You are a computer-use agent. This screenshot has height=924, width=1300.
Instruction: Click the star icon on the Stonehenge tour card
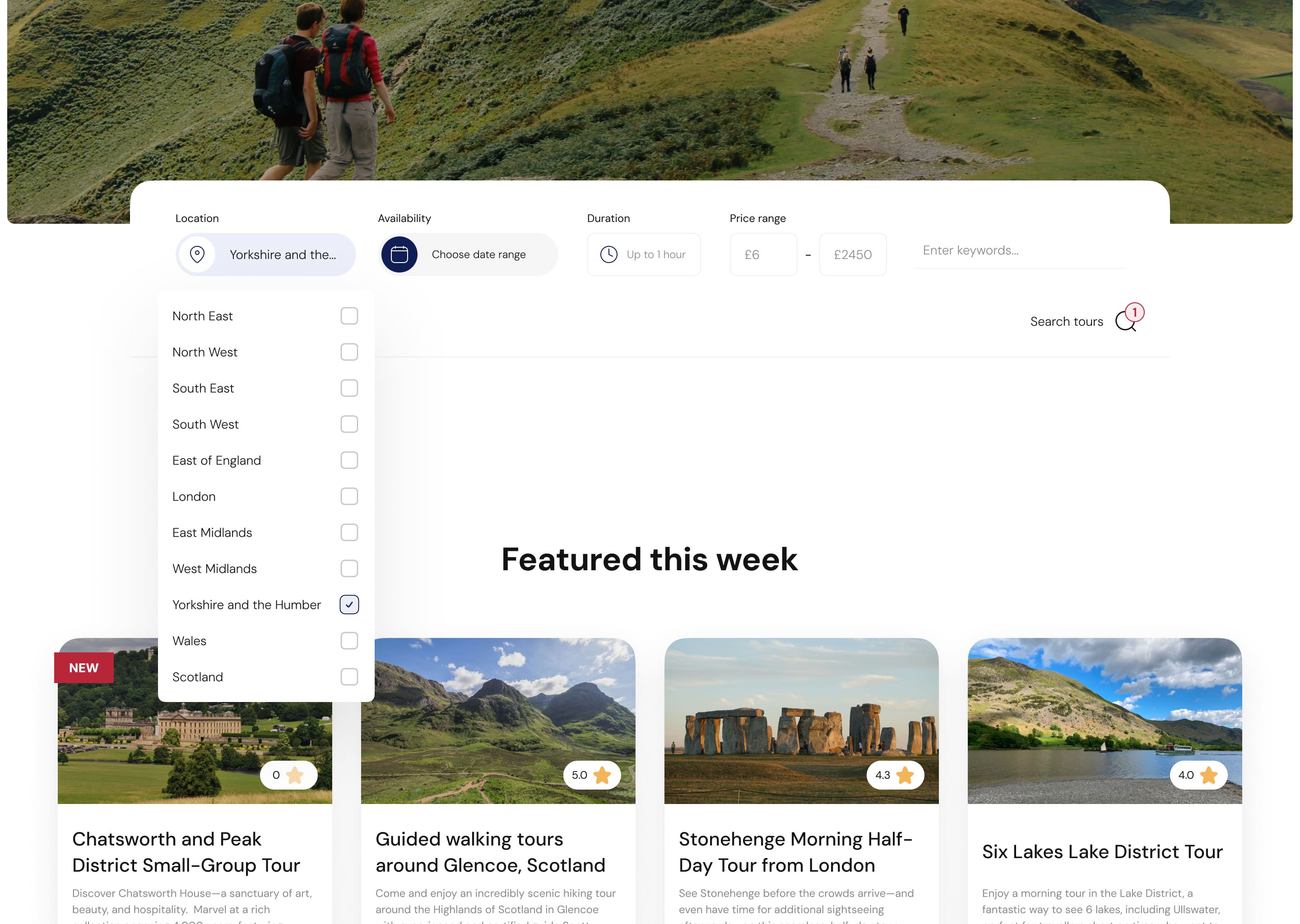point(905,775)
